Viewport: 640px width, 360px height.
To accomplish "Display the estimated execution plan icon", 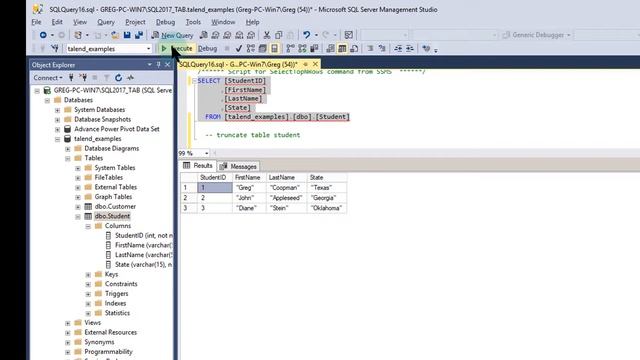I will (x=251, y=49).
